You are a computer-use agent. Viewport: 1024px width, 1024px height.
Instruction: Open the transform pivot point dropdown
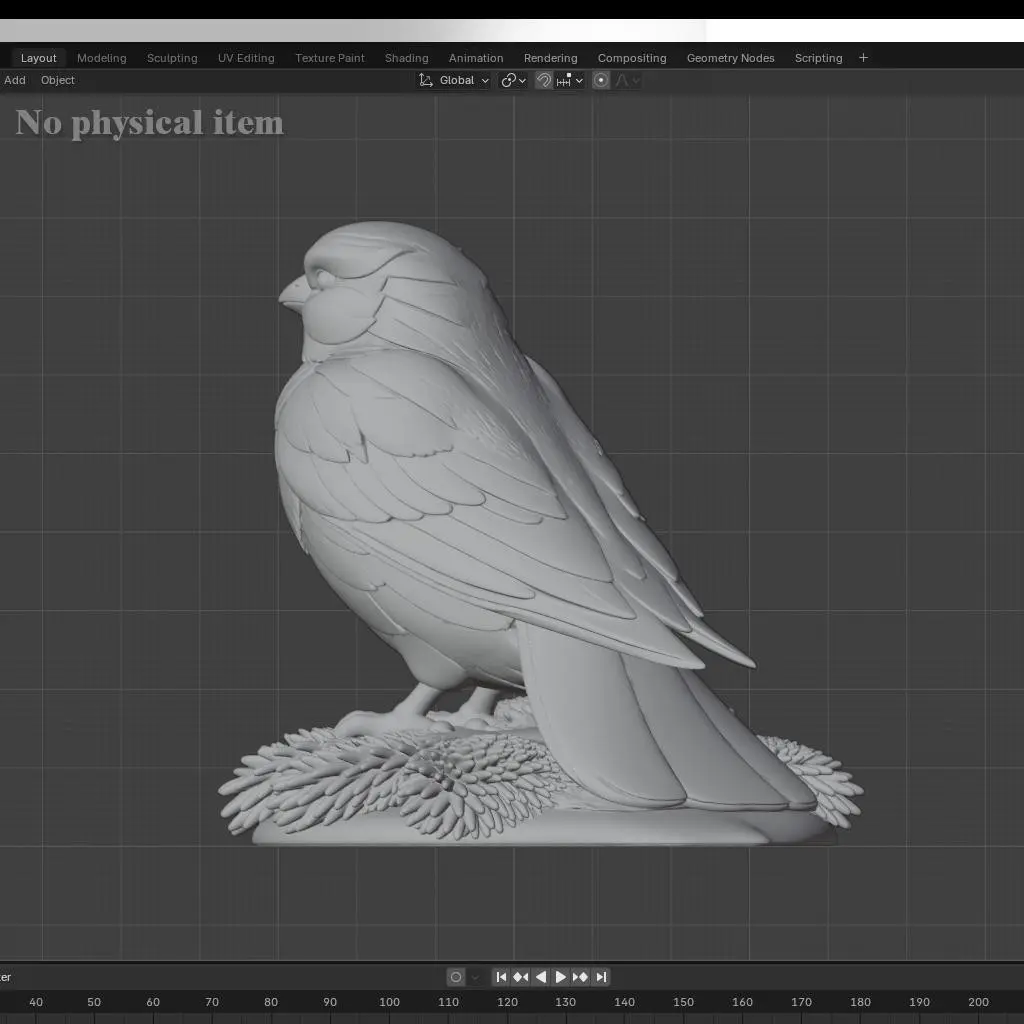[513, 80]
